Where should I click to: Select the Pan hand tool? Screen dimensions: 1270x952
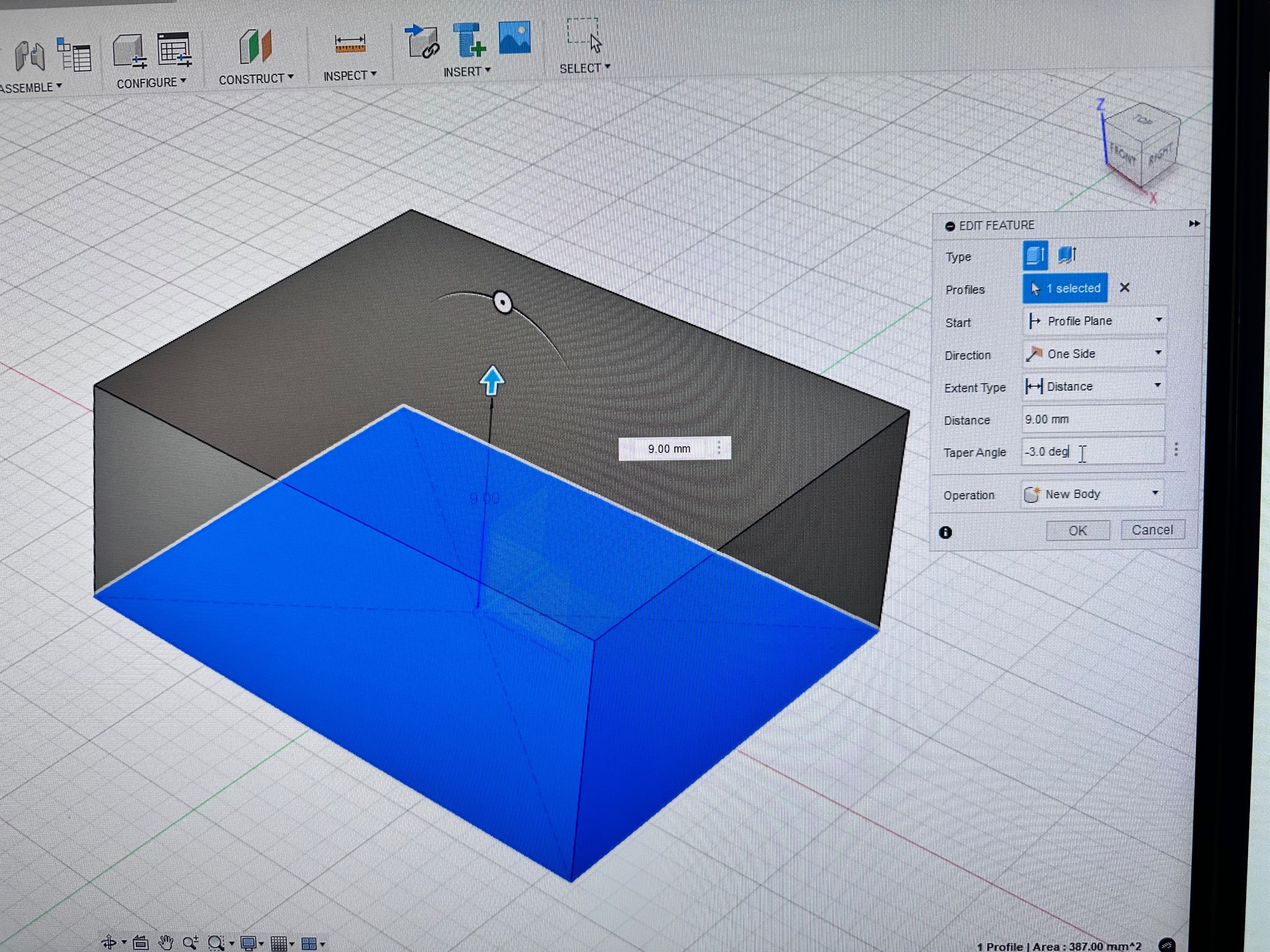[x=166, y=943]
